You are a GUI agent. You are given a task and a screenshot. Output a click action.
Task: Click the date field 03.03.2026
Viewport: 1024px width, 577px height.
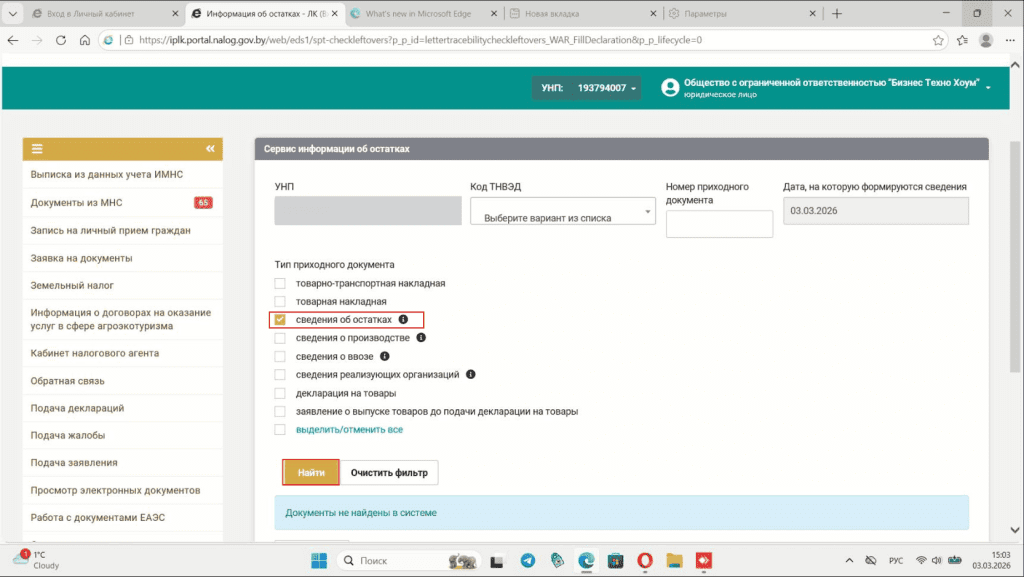click(x=876, y=211)
